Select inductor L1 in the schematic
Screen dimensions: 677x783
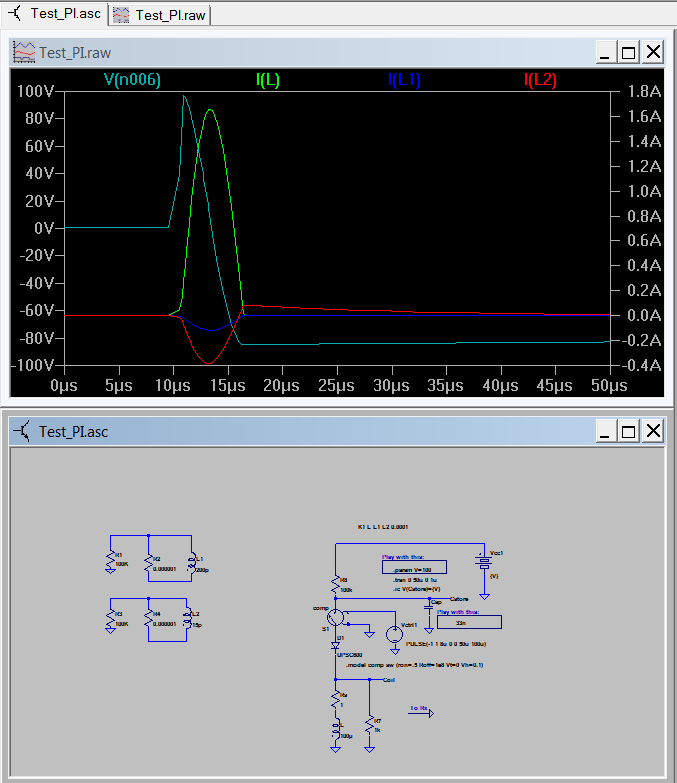pyautogui.click(x=192, y=563)
